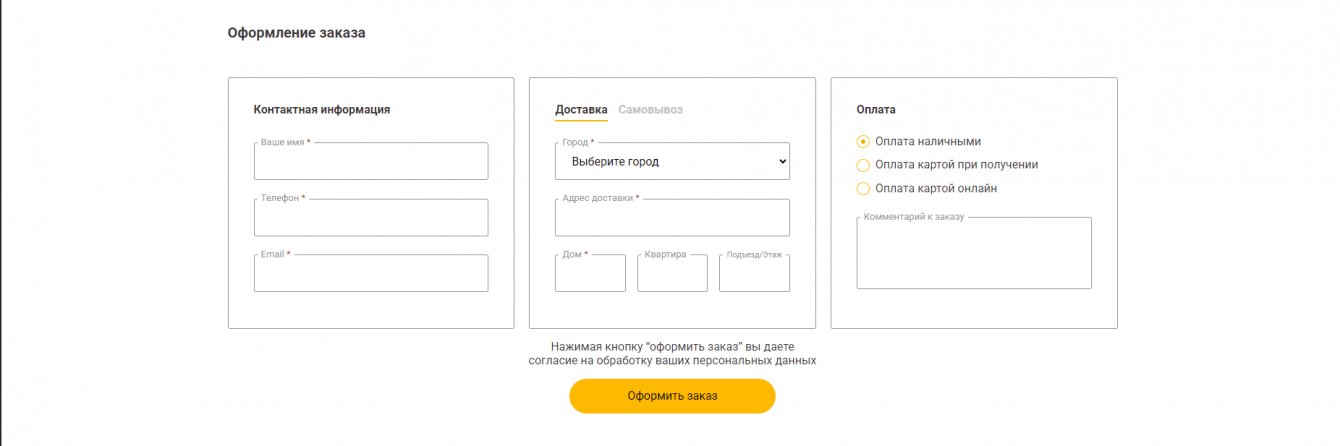Image resolution: width=1340 pixels, height=446 pixels.
Task: Click the Ваше имя input field
Action: pyautogui.click(x=371, y=162)
